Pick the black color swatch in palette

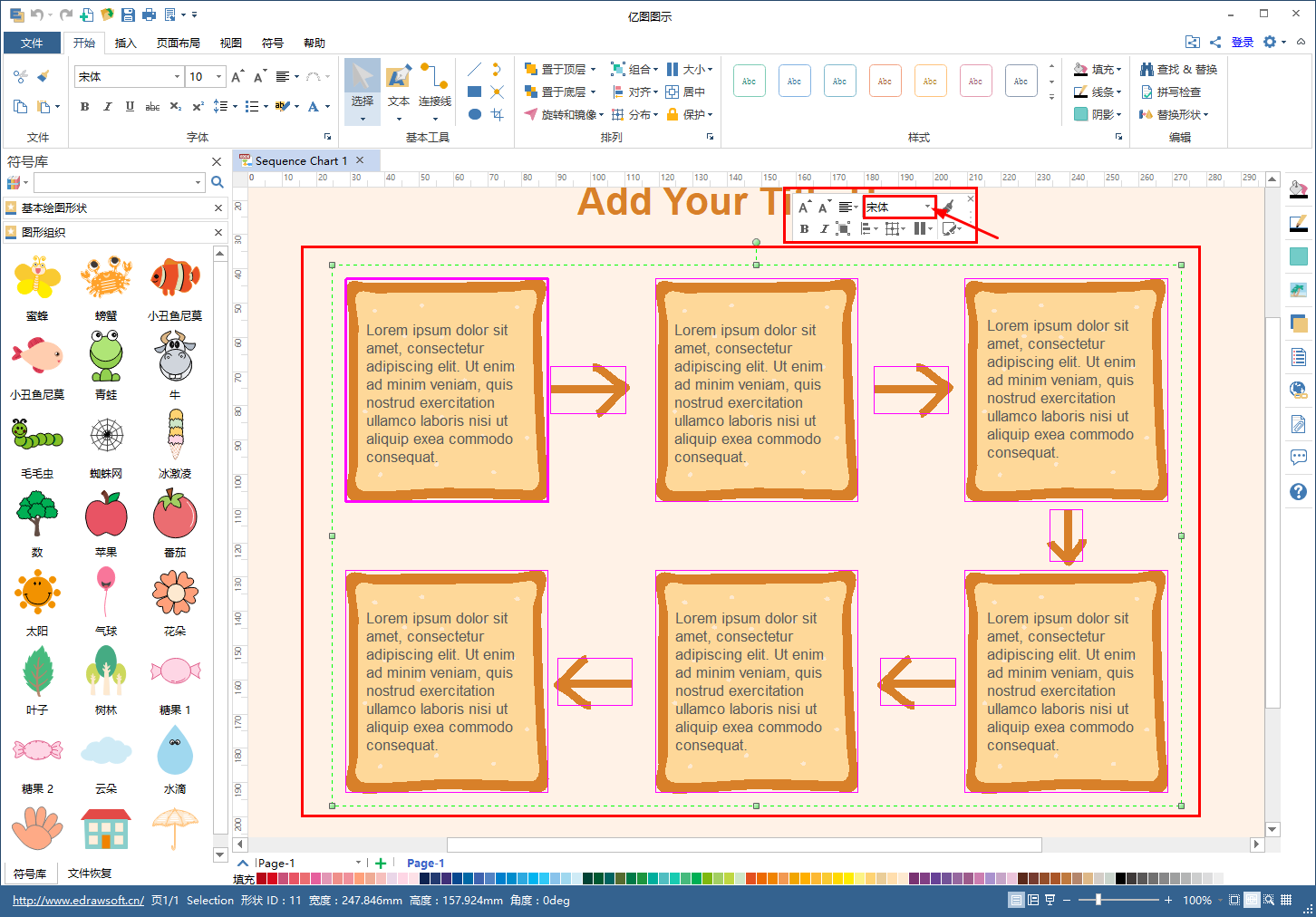[1120, 878]
